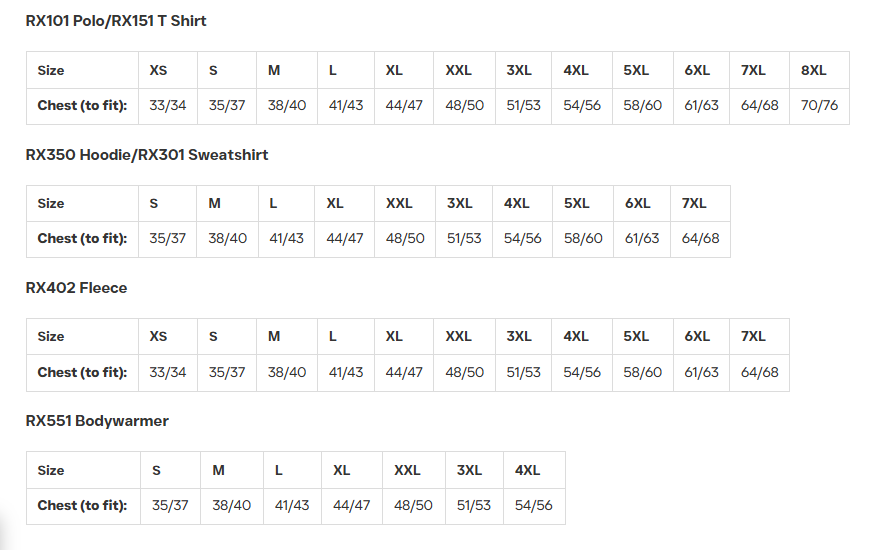This screenshot has height=550, width=870.
Task: Click 54/56 chest value in Bodywarmer table
Action: [x=533, y=506]
